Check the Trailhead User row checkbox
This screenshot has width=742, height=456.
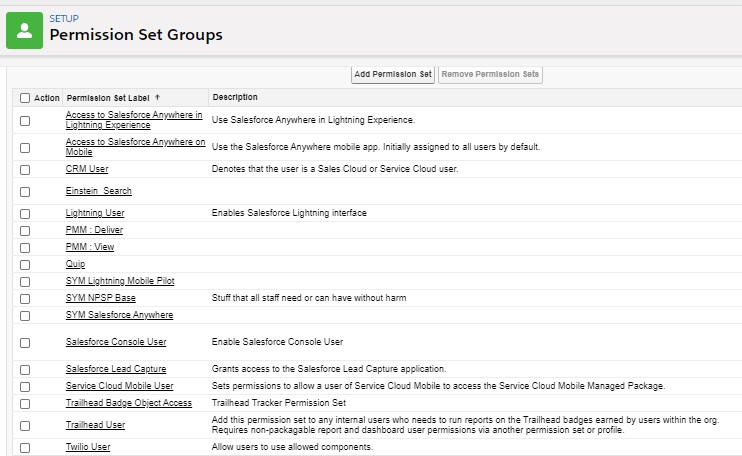tap(25, 425)
